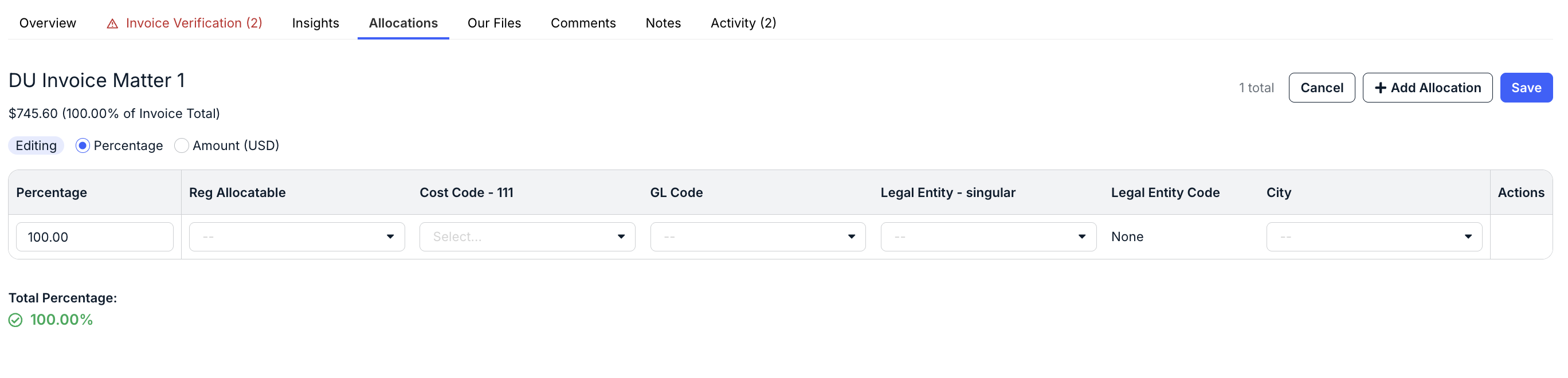Click the Editing status badge
1568x378 pixels.
click(x=36, y=145)
